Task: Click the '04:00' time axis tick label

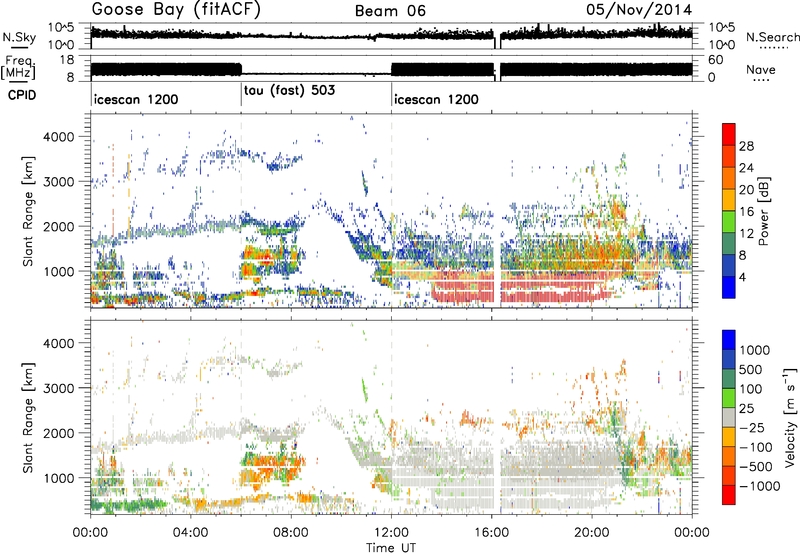Action: 191,533
